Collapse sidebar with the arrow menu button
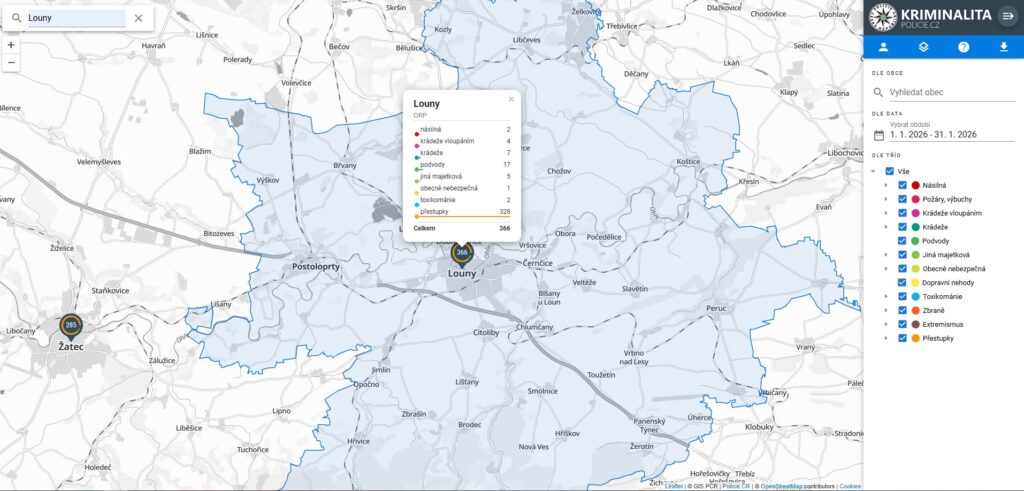Viewport: 1024px width, 491px height. pos(1006,15)
